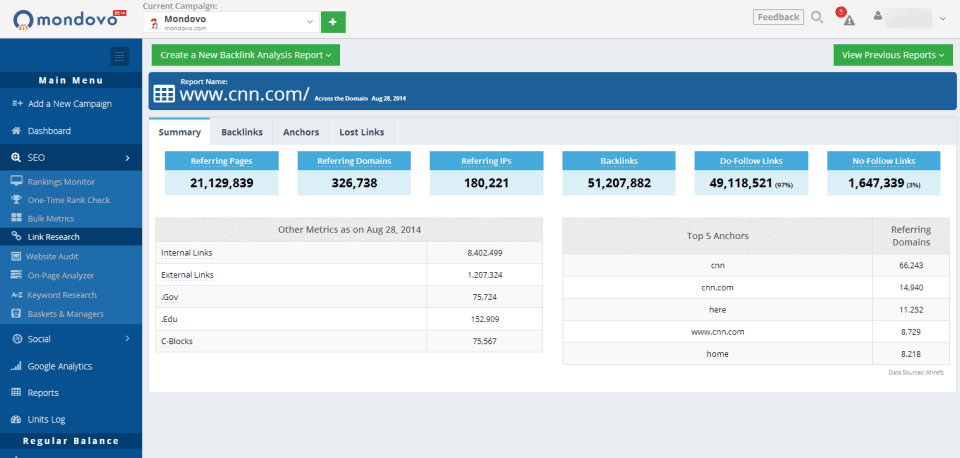Click the Social globe icon
The width and height of the screenshot is (960, 458).
pos(16,339)
